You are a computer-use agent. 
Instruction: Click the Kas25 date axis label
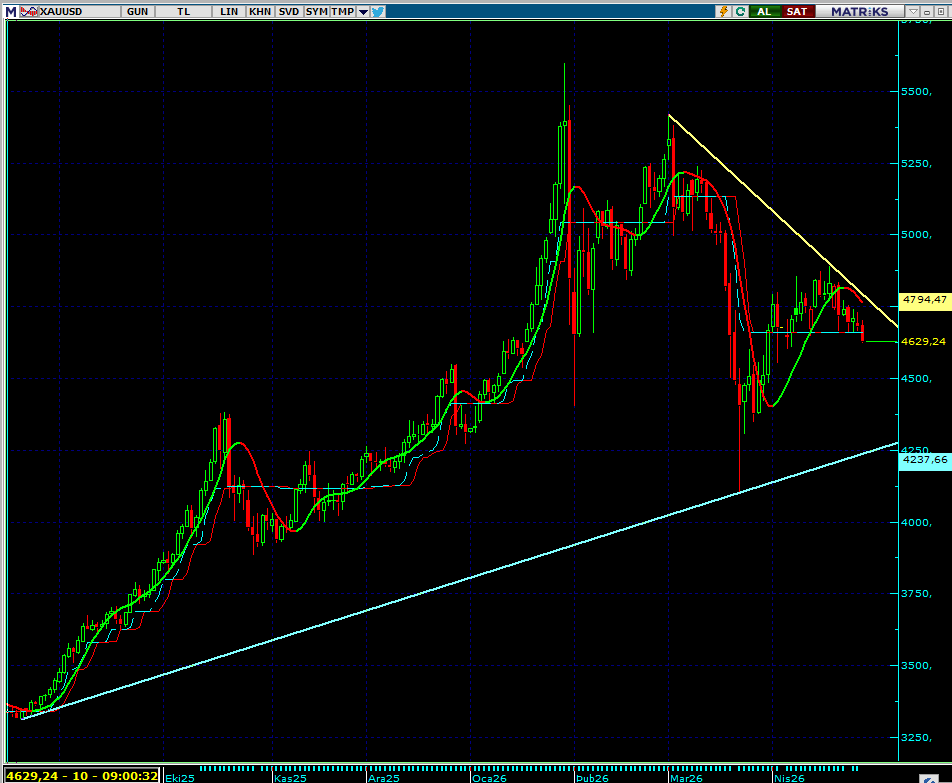coord(290,778)
